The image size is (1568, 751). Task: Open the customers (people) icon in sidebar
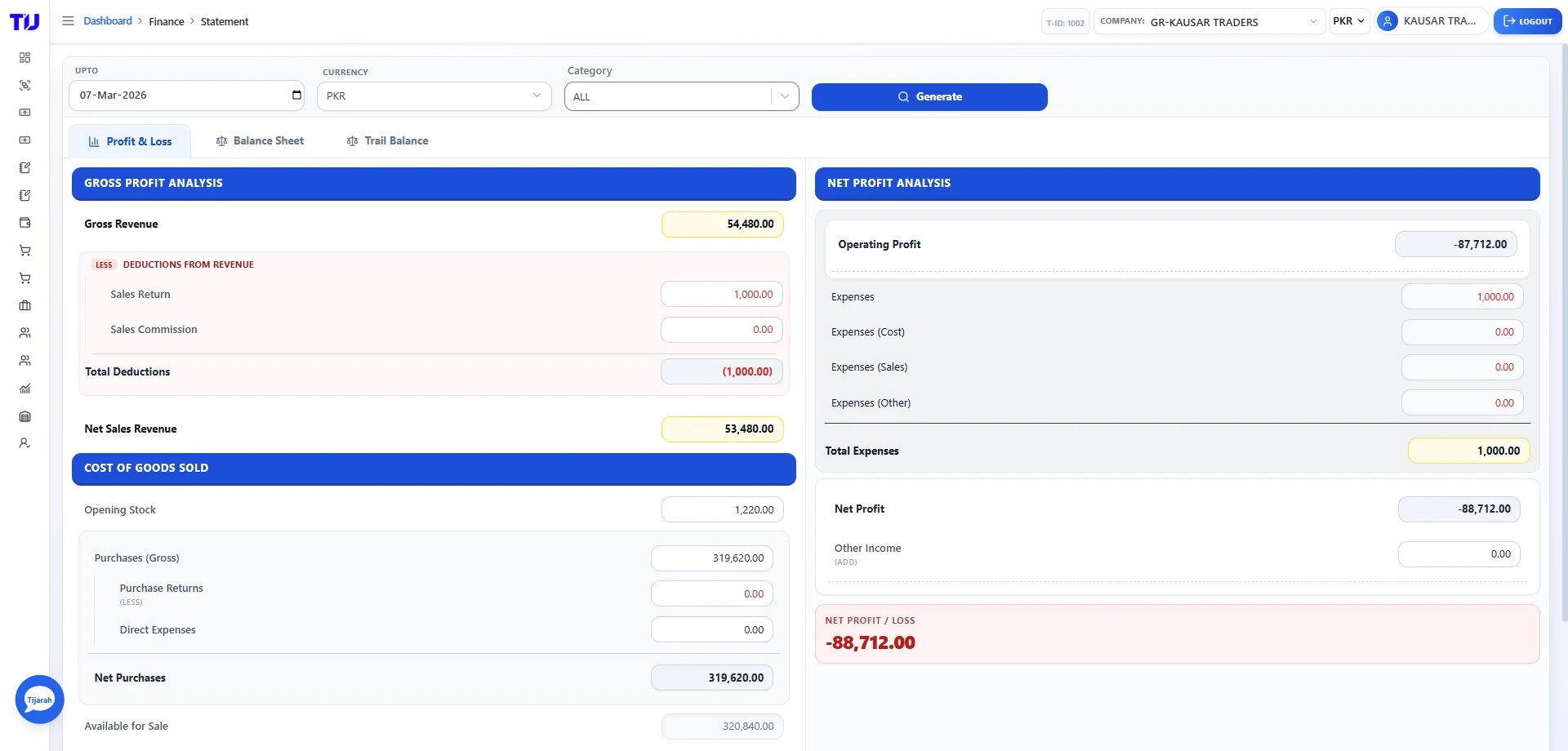click(x=24, y=332)
